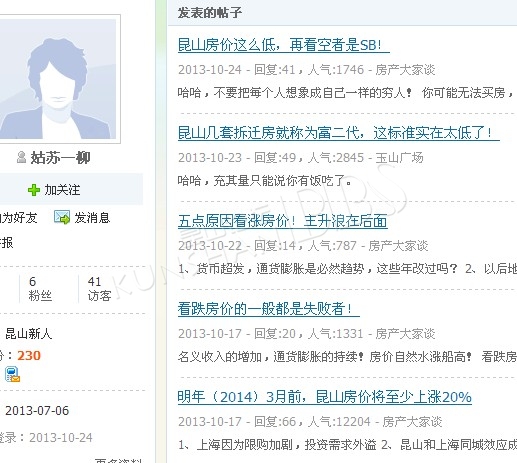Open post 昆山几套拆迁房就称为富二代

(339, 133)
